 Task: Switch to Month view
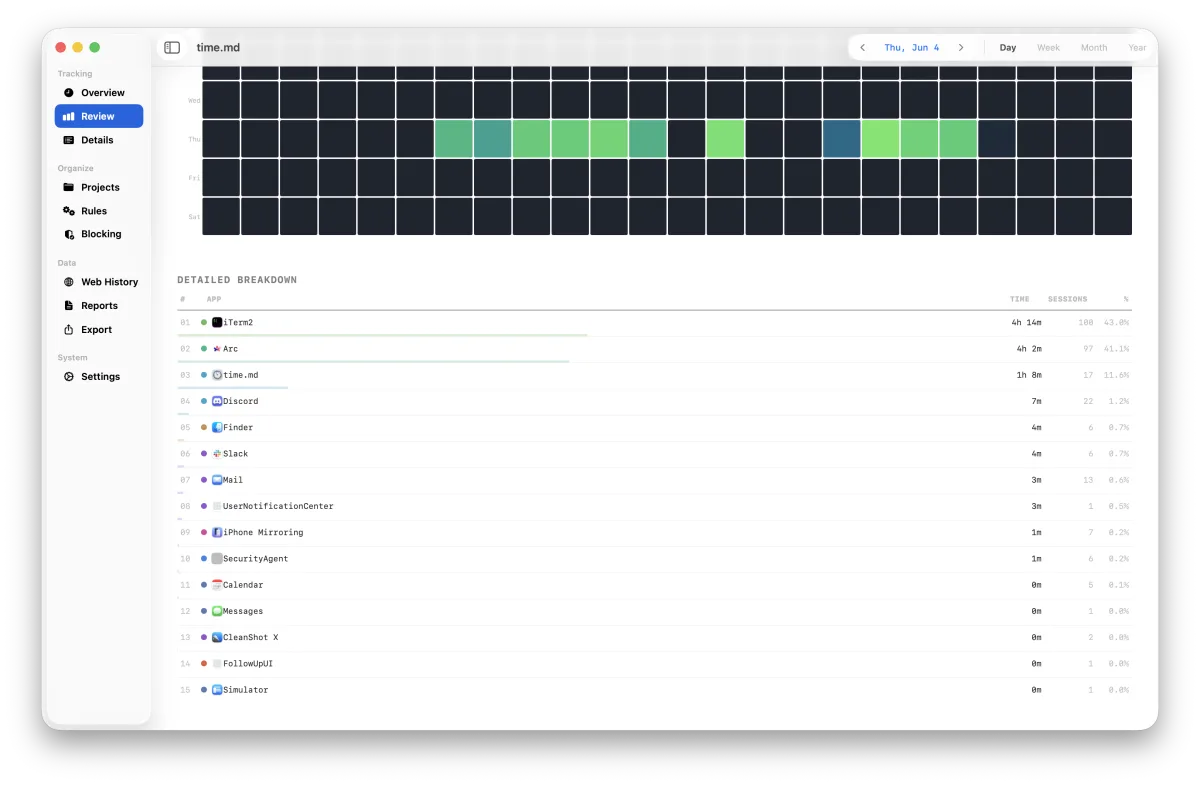[x=1094, y=47]
